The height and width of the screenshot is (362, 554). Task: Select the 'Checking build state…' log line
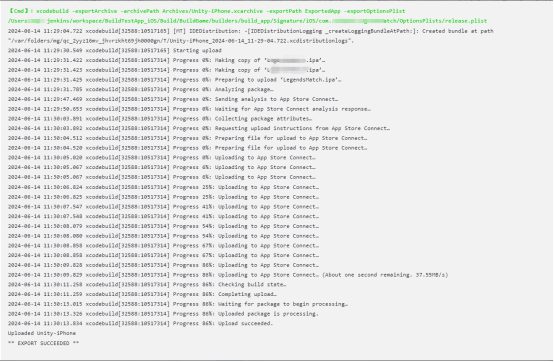pyautogui.click(x=147, y=285)
